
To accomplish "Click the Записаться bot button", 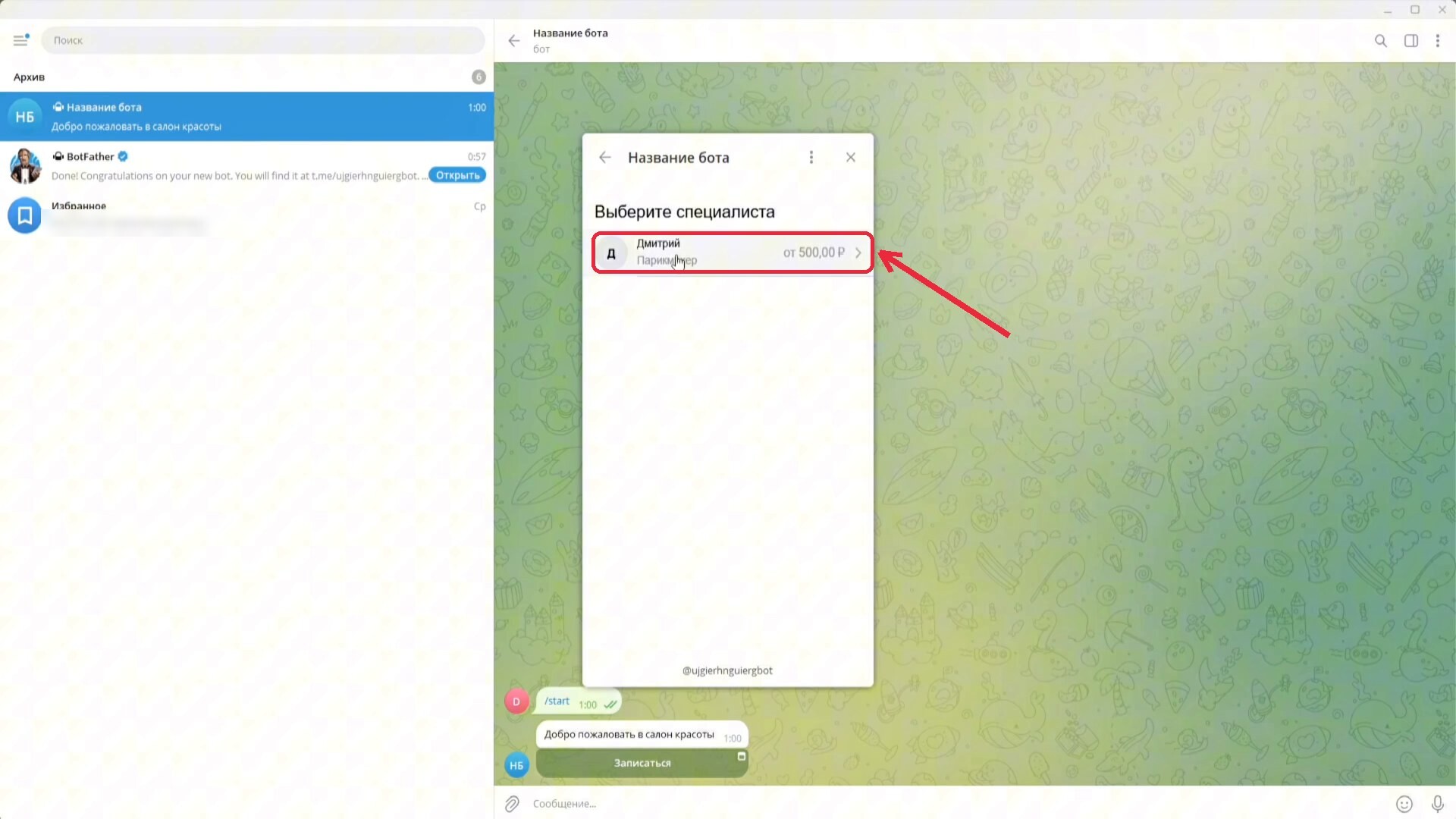I will (x=642, y=763).
